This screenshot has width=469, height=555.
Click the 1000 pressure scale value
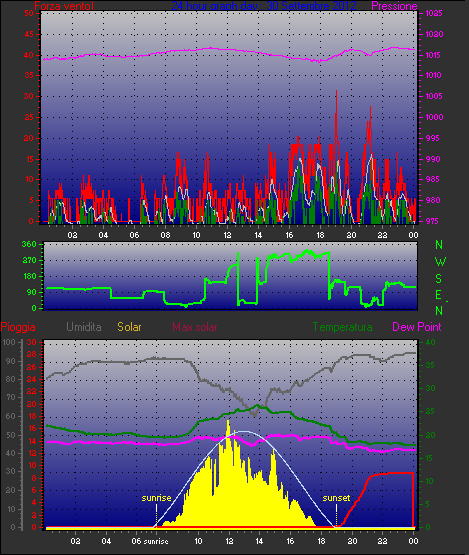[x=434, y=117]
